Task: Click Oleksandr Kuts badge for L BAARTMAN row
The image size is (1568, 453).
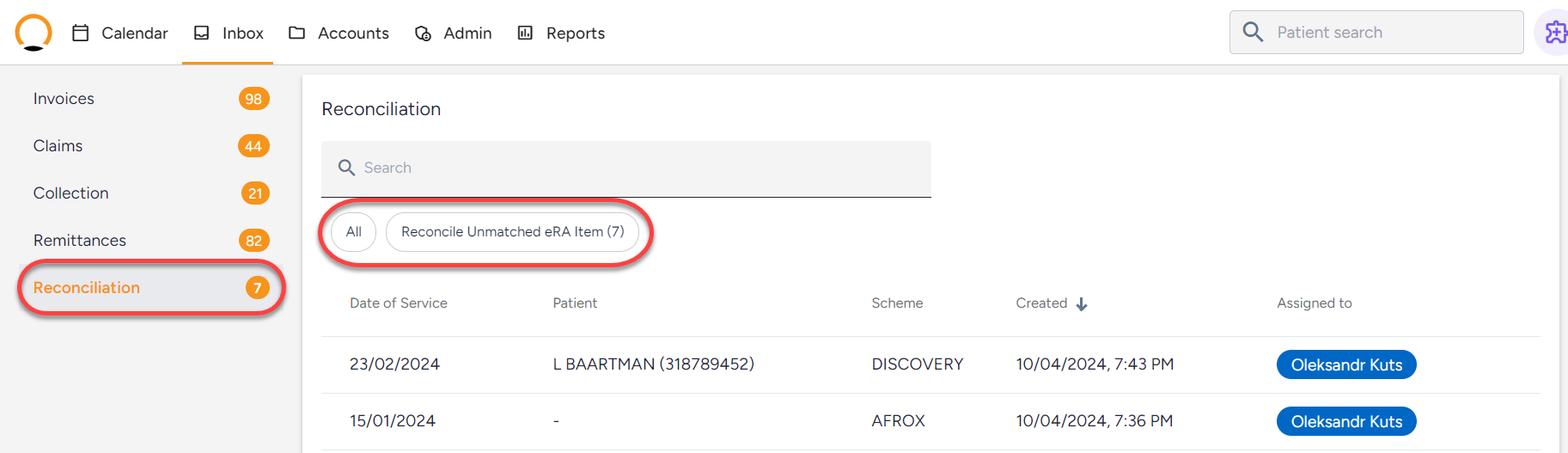Action: (x=1346, y=364)
